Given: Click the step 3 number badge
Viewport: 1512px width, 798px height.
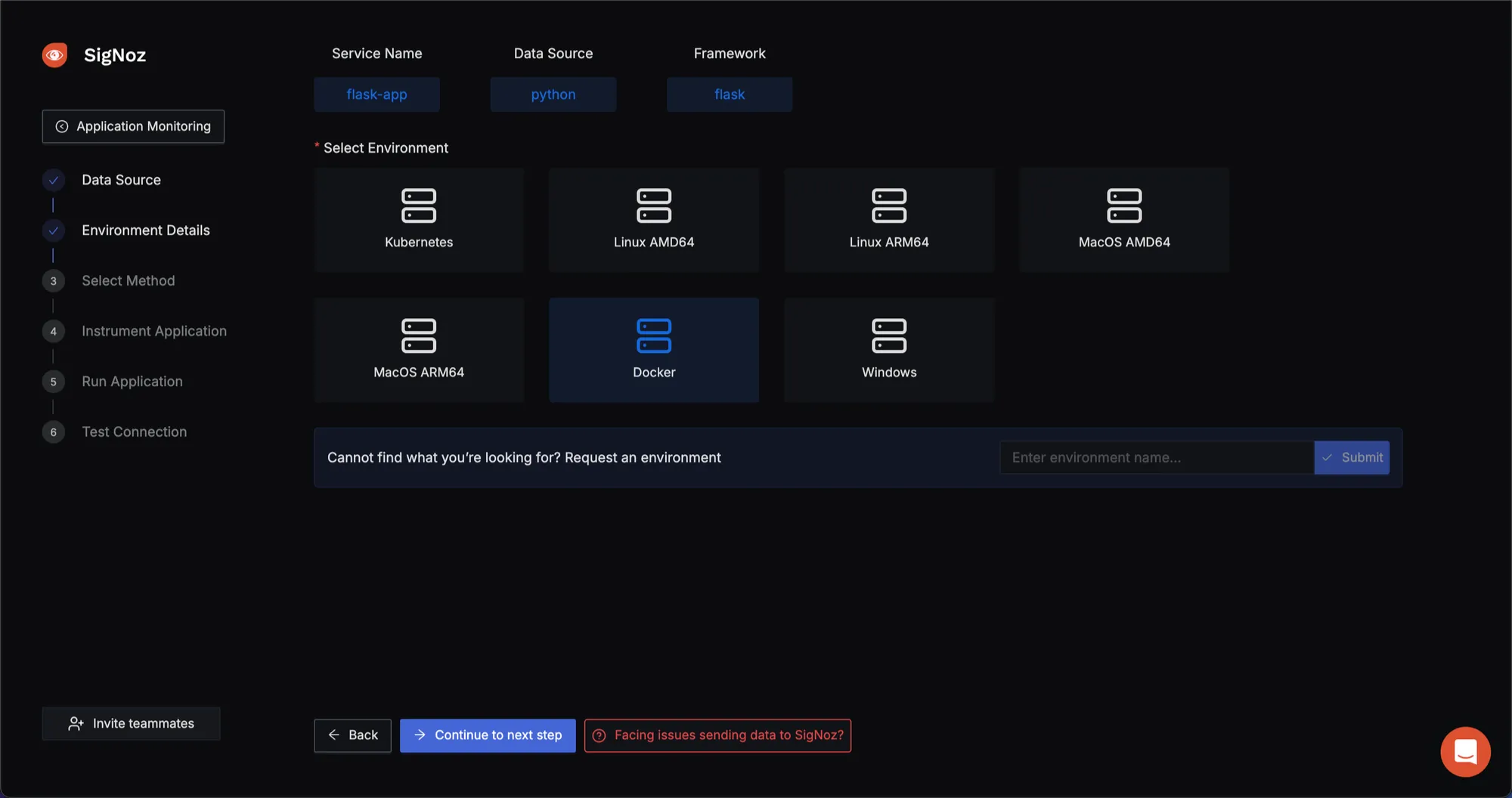Looking at the screenshot, I should point(53,281).
